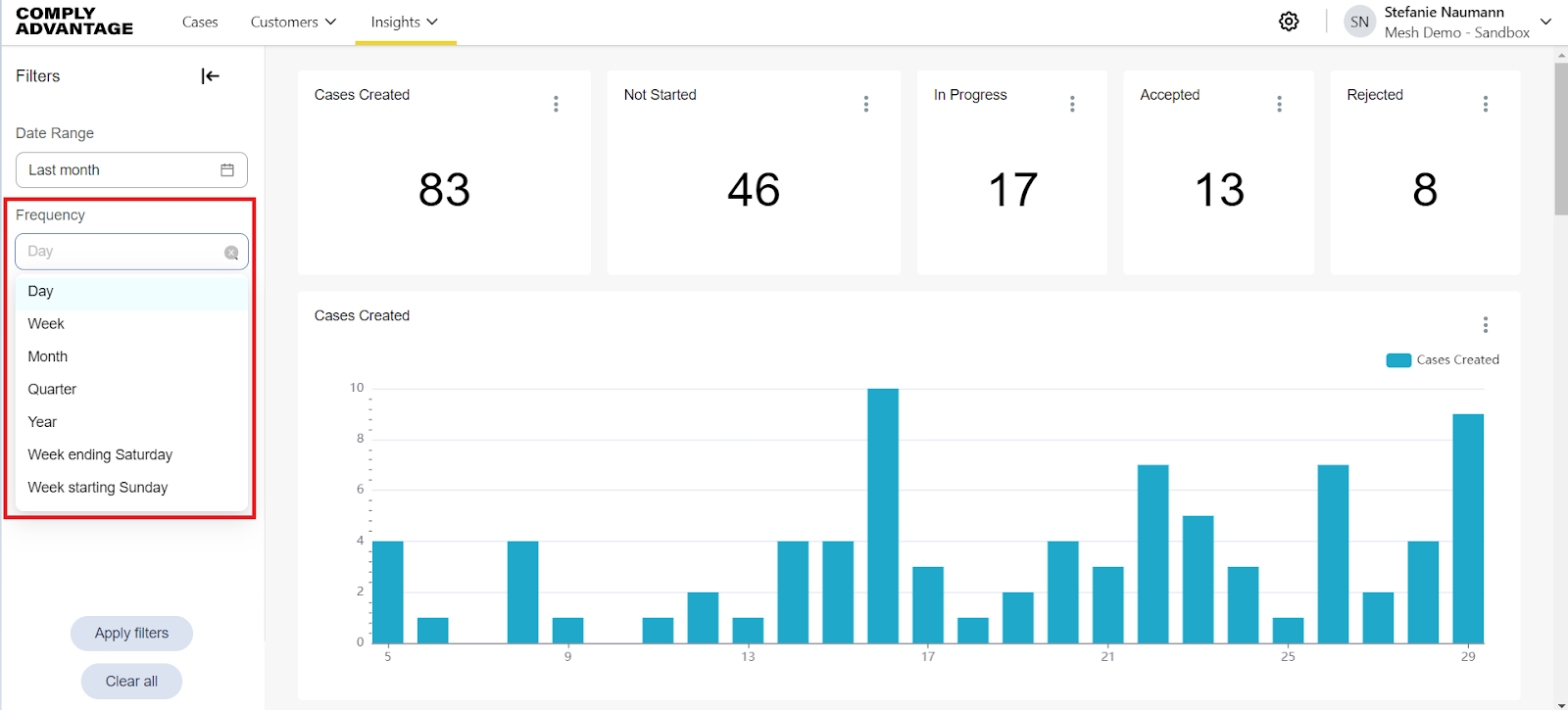This screenshot has height=710, width=1568.
Task: Click the chart bar above day 29
Action: pos(1468,529)
